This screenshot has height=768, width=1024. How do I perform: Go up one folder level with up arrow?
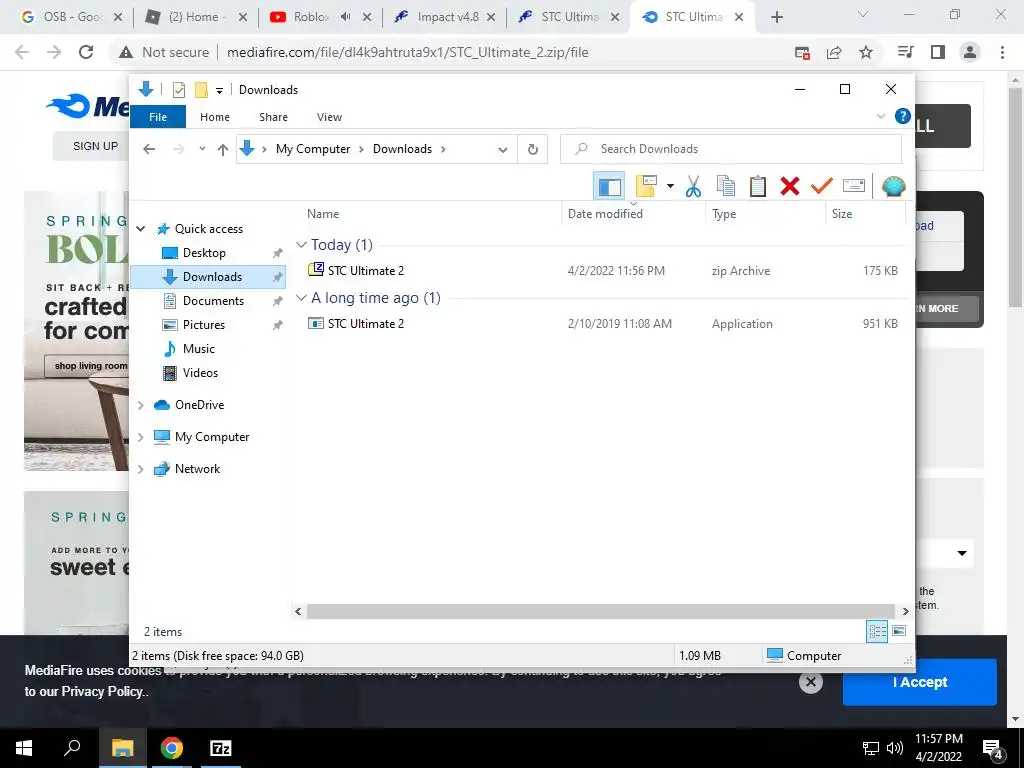tap(223, 150)
